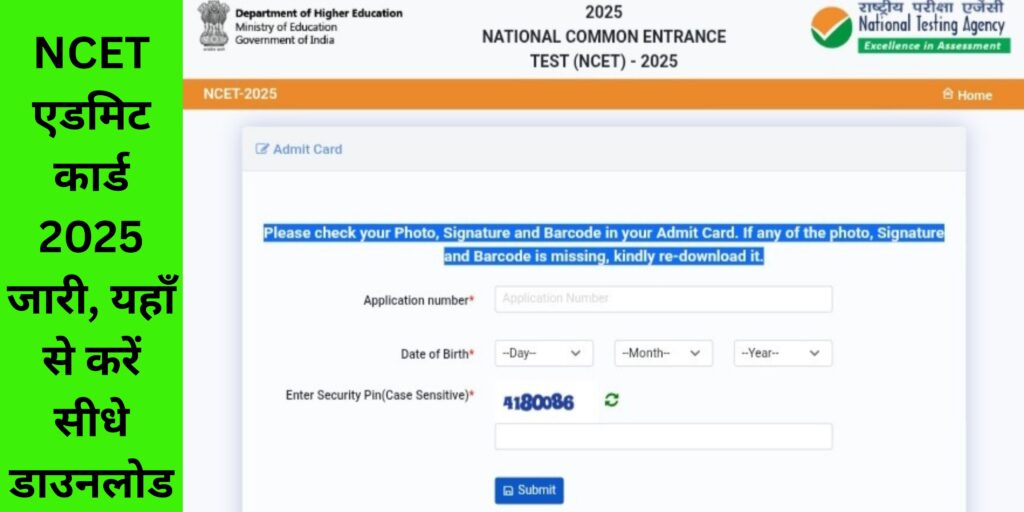Click the empty security pin text box
This screenshot has height=512, width=1024.
point(663,436)
